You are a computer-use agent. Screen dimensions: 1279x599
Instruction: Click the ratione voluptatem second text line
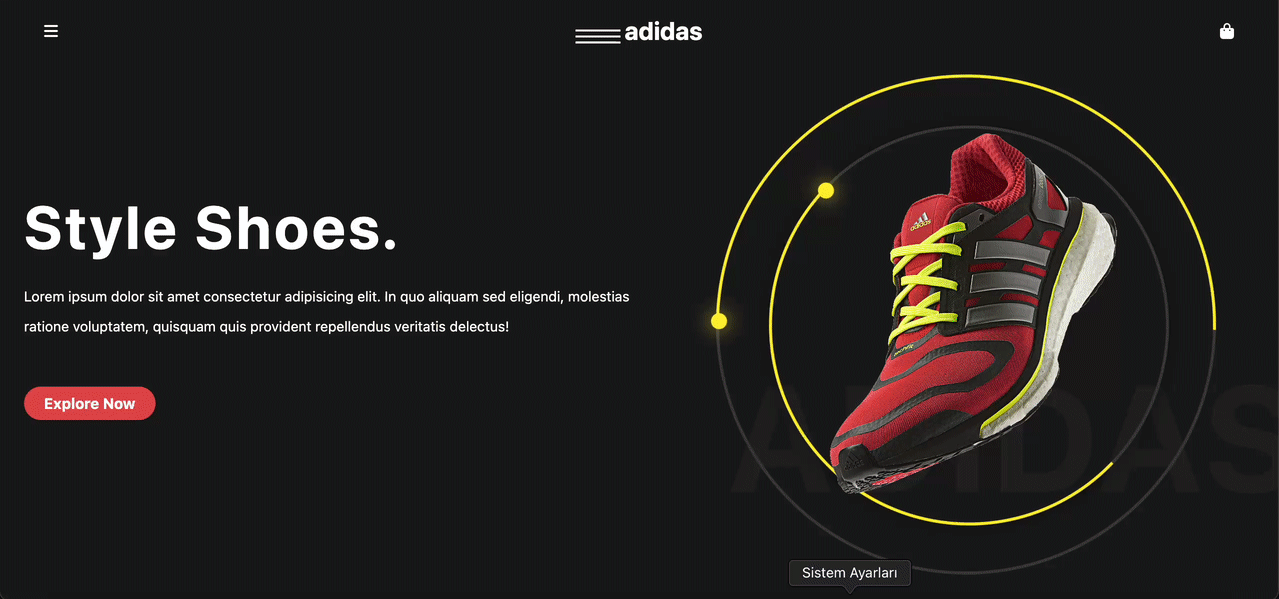point(267,327)
